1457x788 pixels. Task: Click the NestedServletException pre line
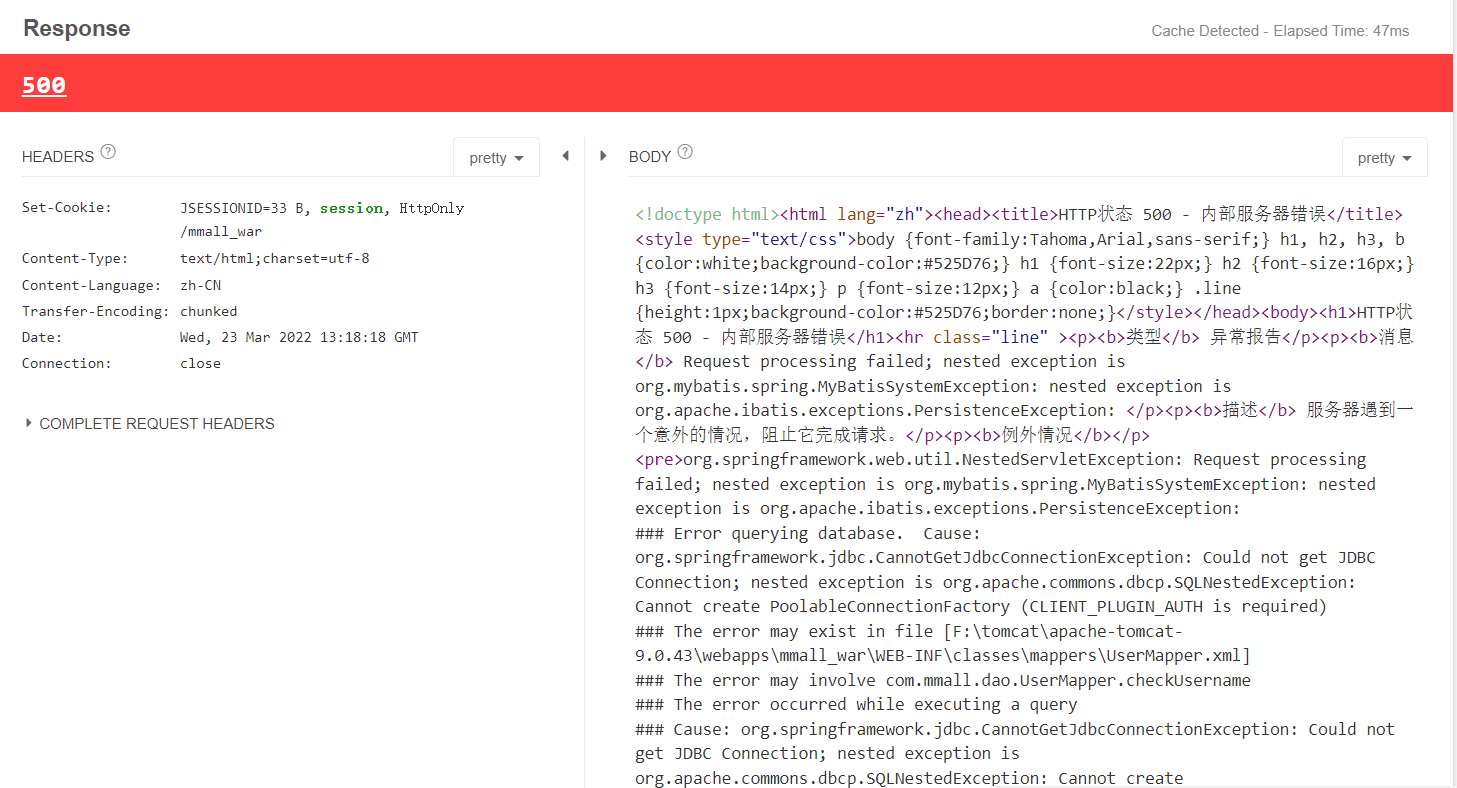[x=1000, y=459]
